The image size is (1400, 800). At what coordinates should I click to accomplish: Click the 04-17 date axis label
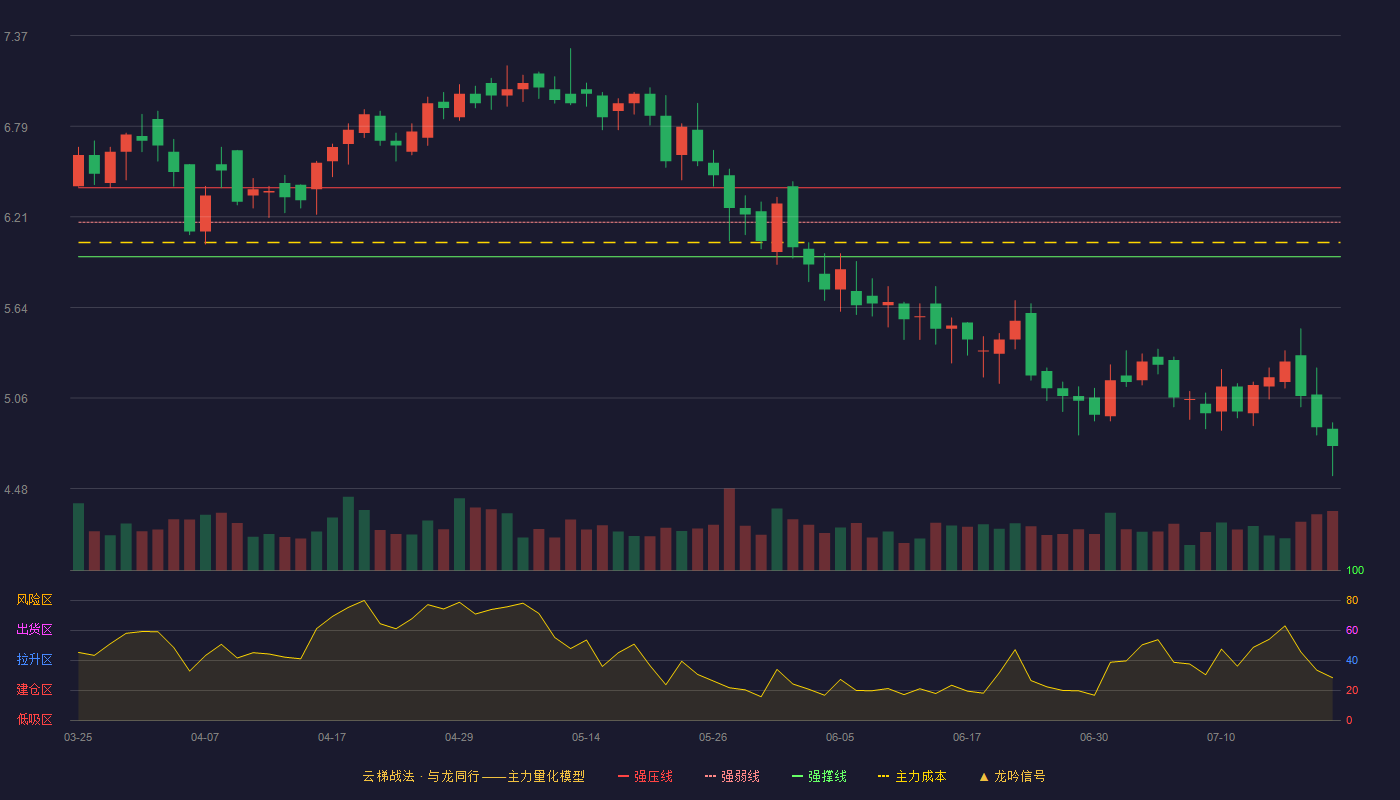click(x=332, y=737)
